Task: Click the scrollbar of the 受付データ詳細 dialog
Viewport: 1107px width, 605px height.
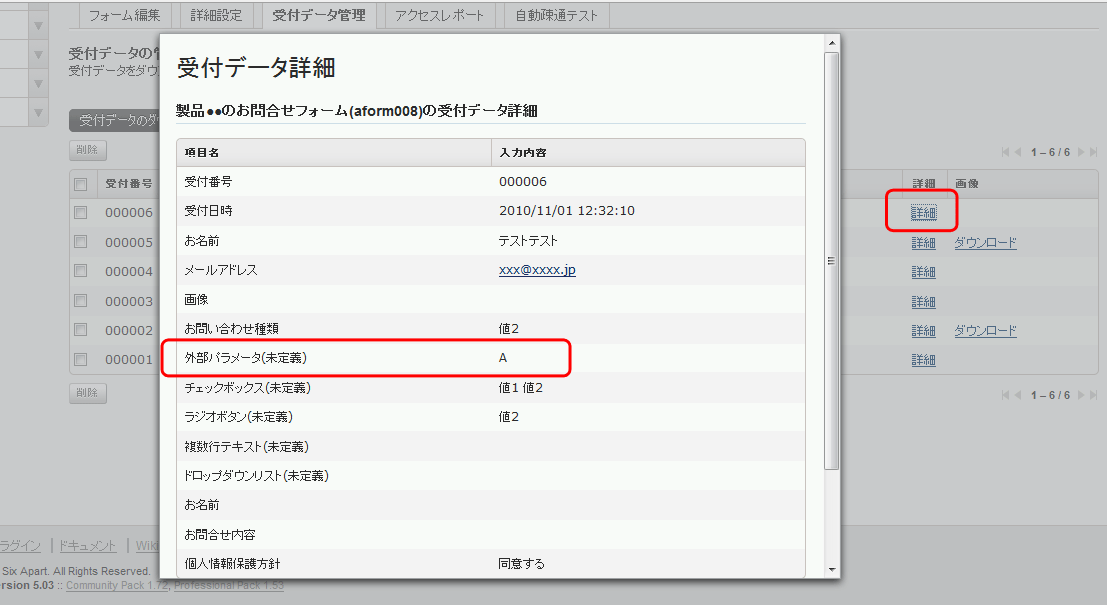Action: coord(831,260)
